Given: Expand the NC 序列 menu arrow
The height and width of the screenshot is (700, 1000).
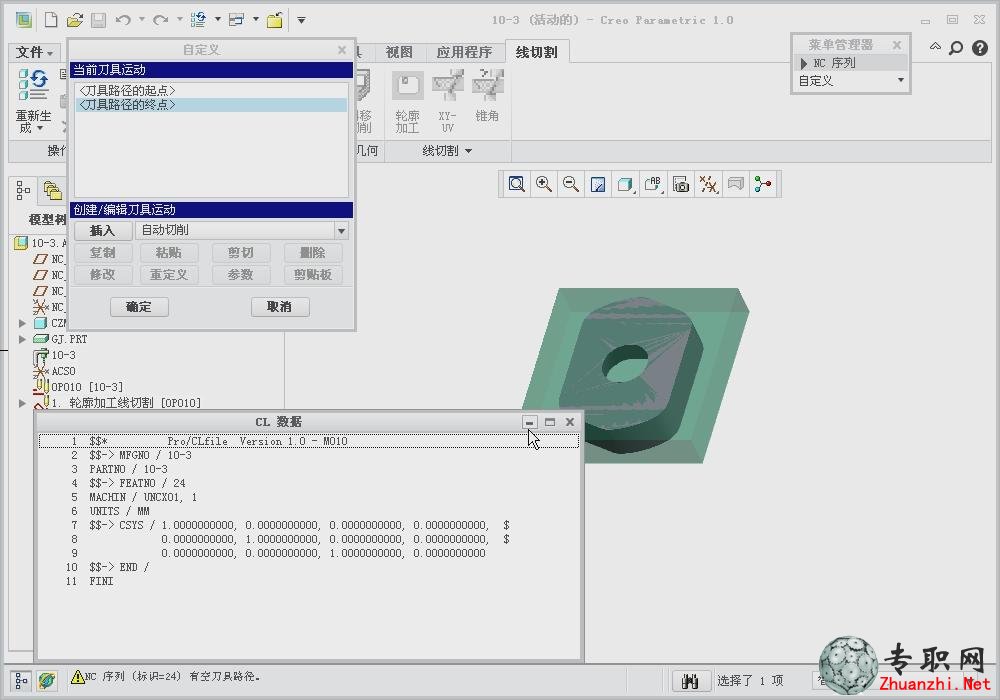Looking at the screenshot, I should click(804, 64).
